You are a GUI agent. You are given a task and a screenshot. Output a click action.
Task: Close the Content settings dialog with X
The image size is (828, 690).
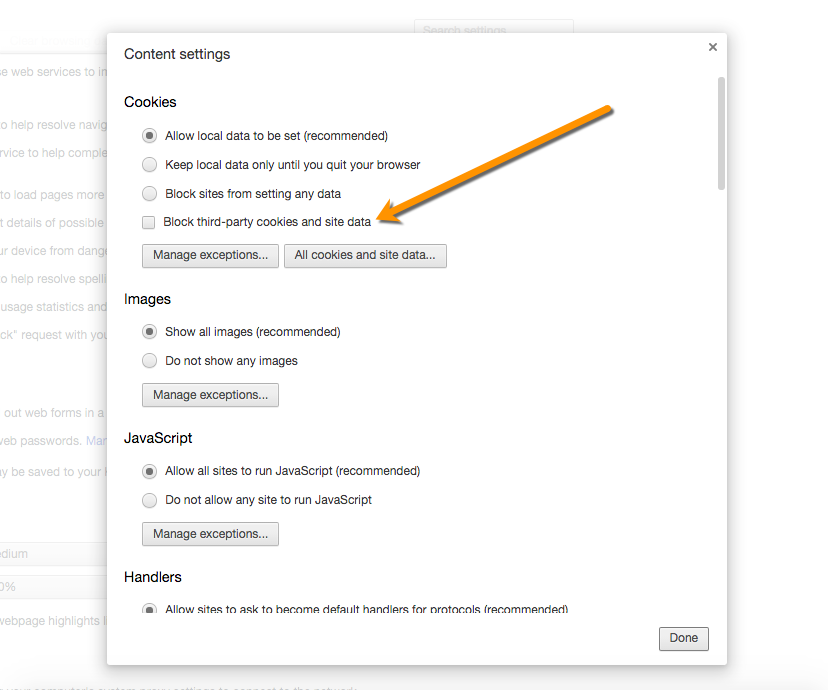point(713,47)
